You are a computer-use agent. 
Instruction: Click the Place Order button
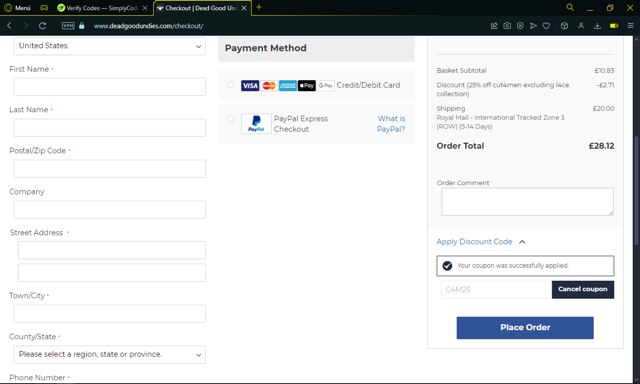coord(525,328)
